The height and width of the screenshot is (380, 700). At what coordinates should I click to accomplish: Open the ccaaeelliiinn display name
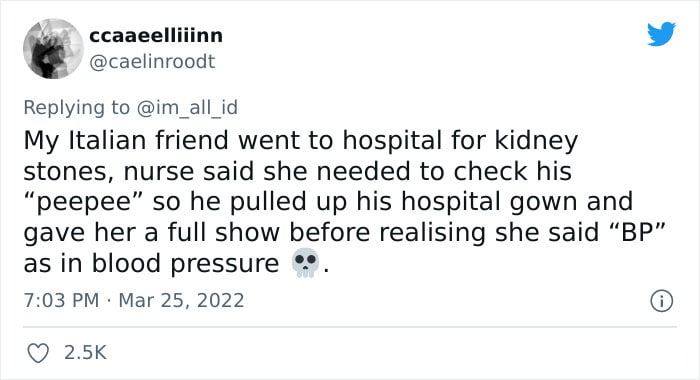(x=156, y=35)
